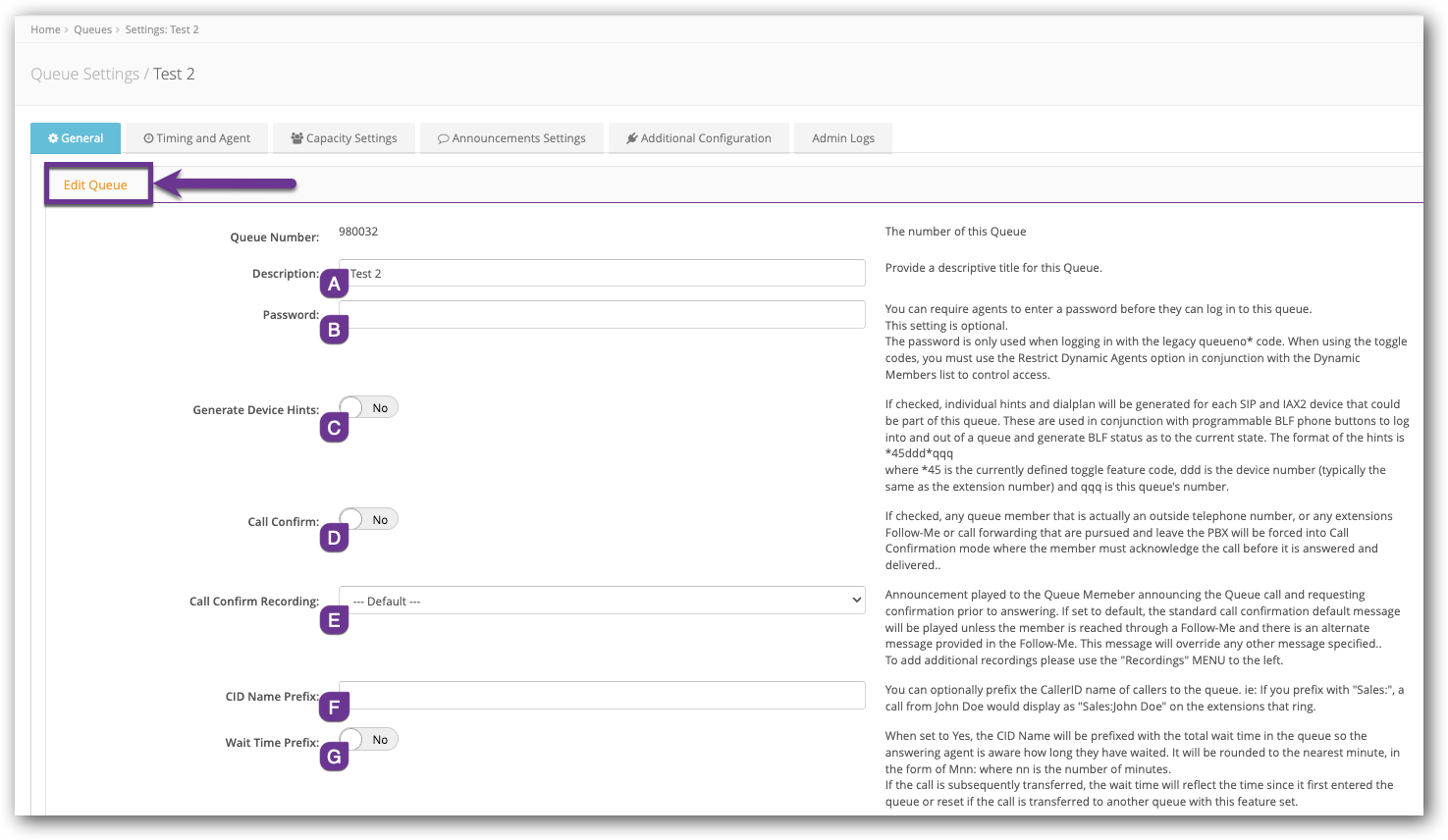Toggle the Generate Device Hints switch
Image resolution: width=1448 pixels, height=840 pixels.
[369, 407]
